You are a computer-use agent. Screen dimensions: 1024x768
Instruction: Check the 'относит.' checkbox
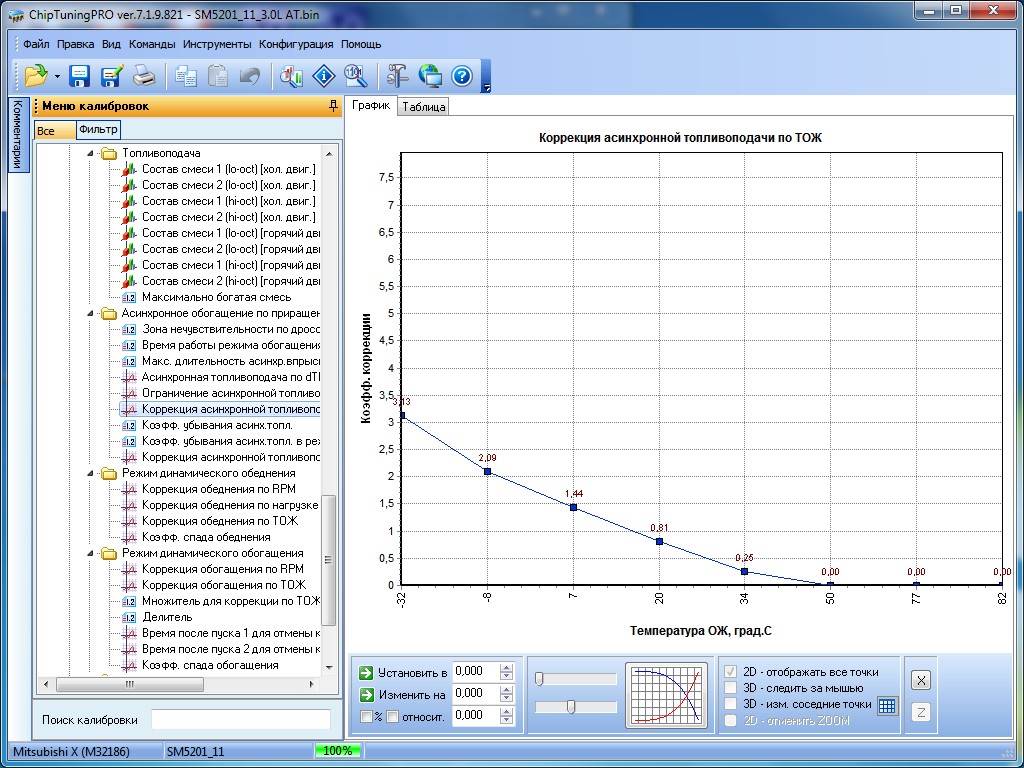tap(393, 716)
